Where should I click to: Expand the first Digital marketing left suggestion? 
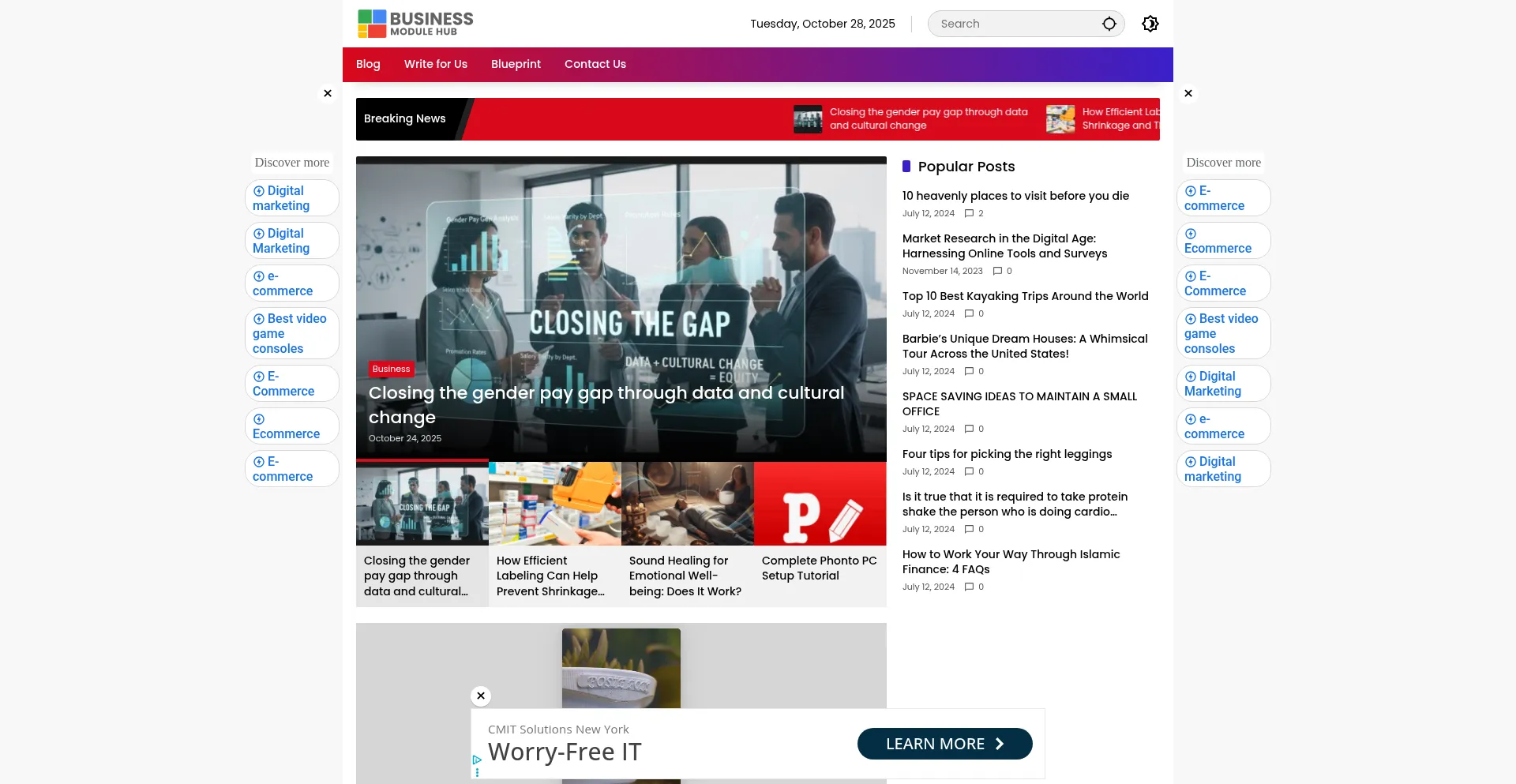click(x=291, y=198)
